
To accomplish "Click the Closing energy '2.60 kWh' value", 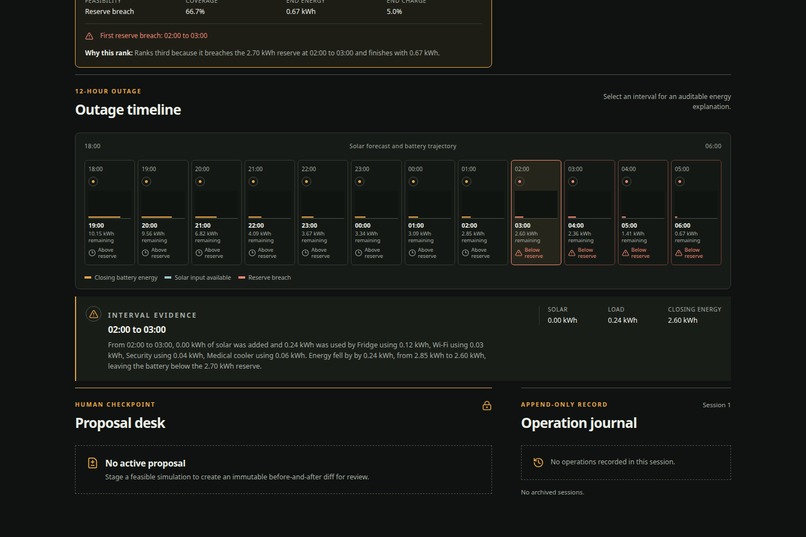I will point(683,320).
